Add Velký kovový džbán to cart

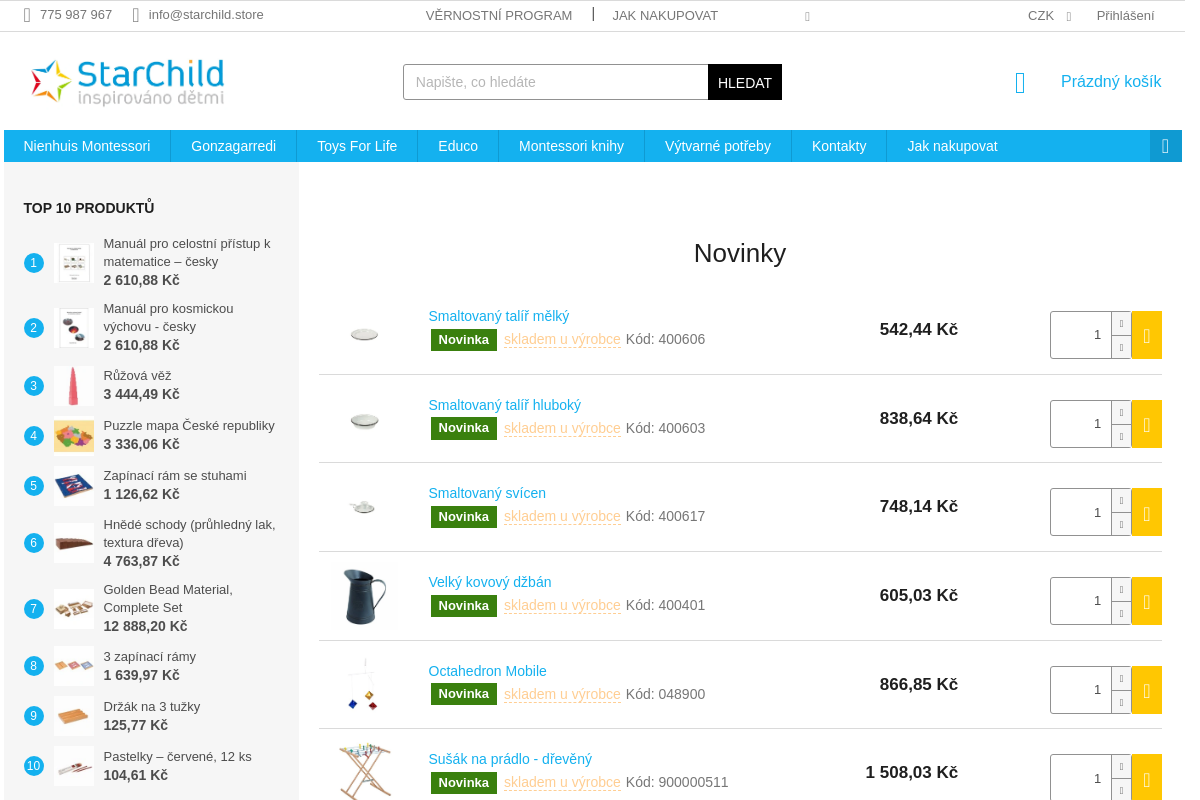click(x=1146, y=601)
